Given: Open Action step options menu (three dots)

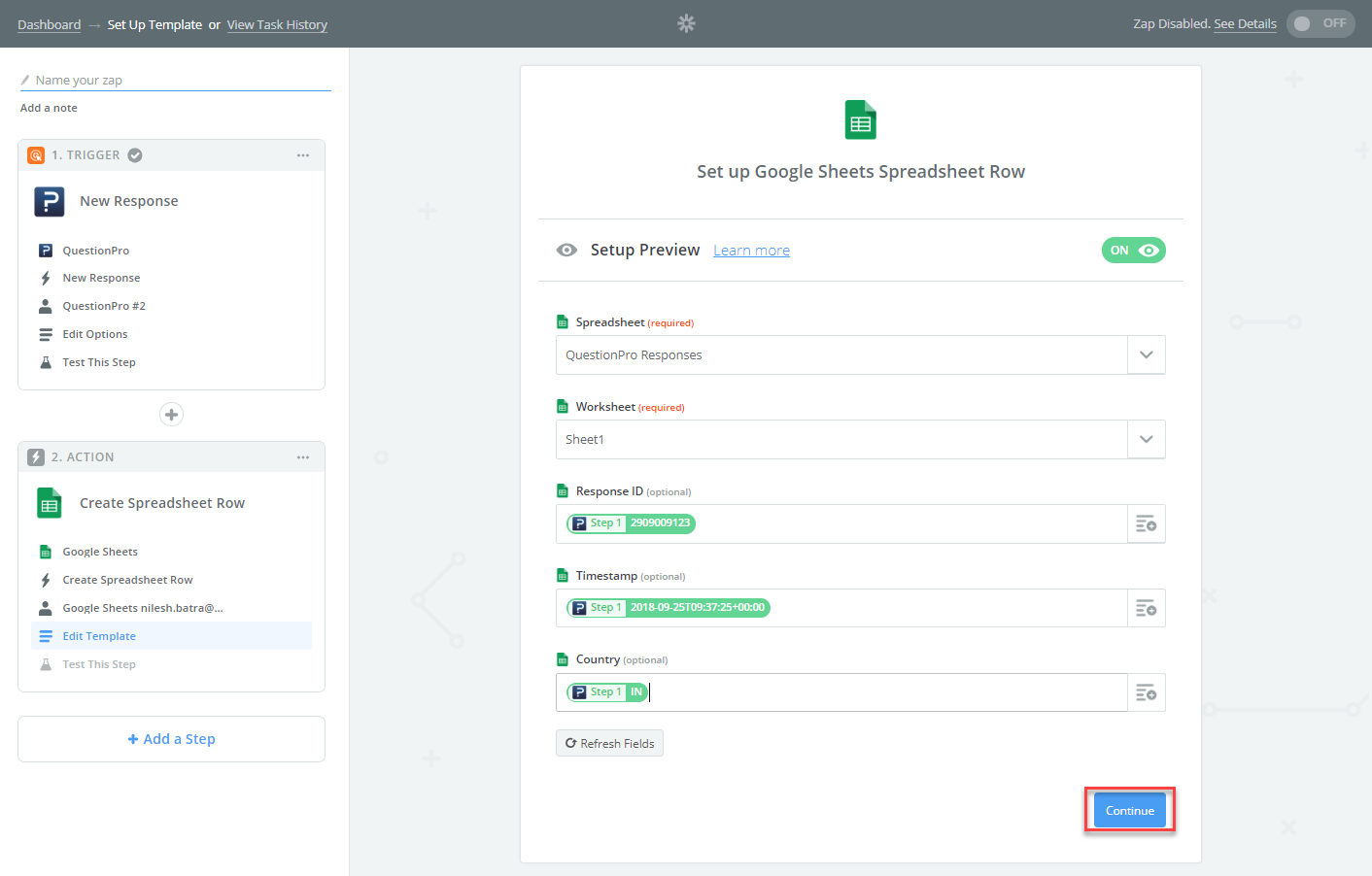Looking at the screenshot, I should point(303,457).
